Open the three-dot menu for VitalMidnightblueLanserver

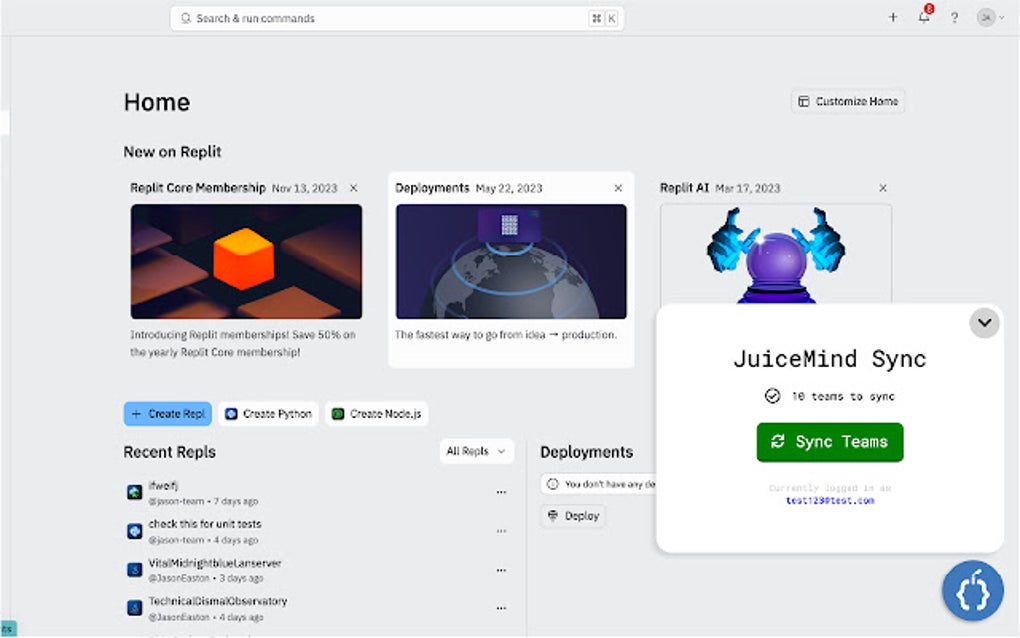pos(501,570)
